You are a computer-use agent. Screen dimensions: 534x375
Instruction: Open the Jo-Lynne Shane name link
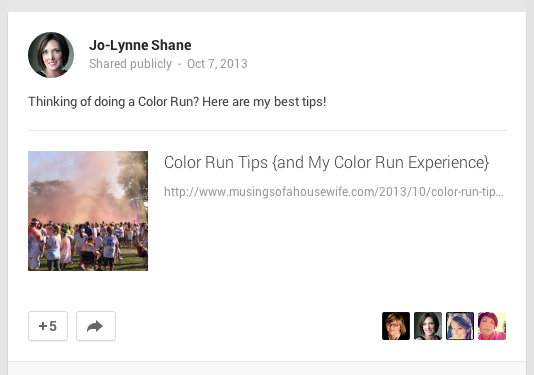140,45
